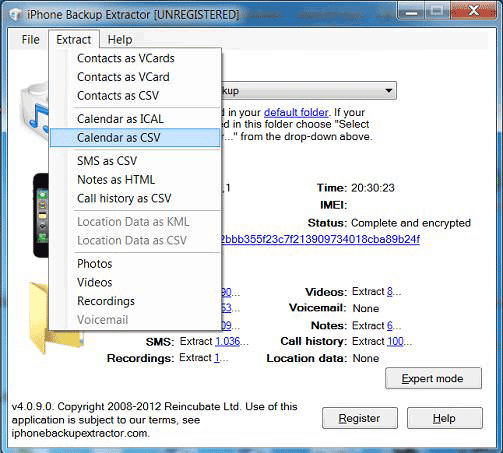Extract Photos from the menu
This screenshot has width=503, height=453.
[135, 264]
